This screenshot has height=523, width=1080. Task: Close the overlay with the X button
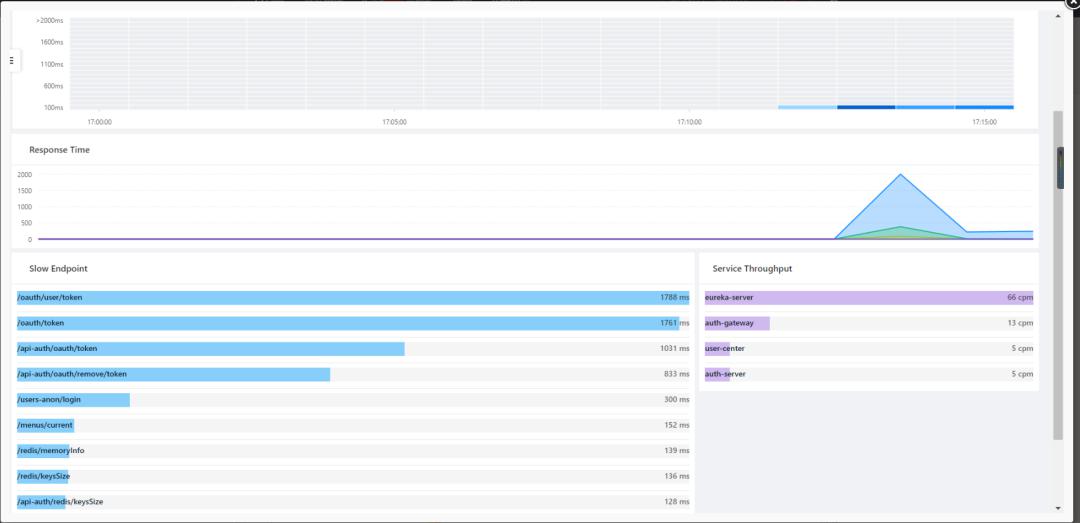pyautogui.click(x=1073, y=3)
